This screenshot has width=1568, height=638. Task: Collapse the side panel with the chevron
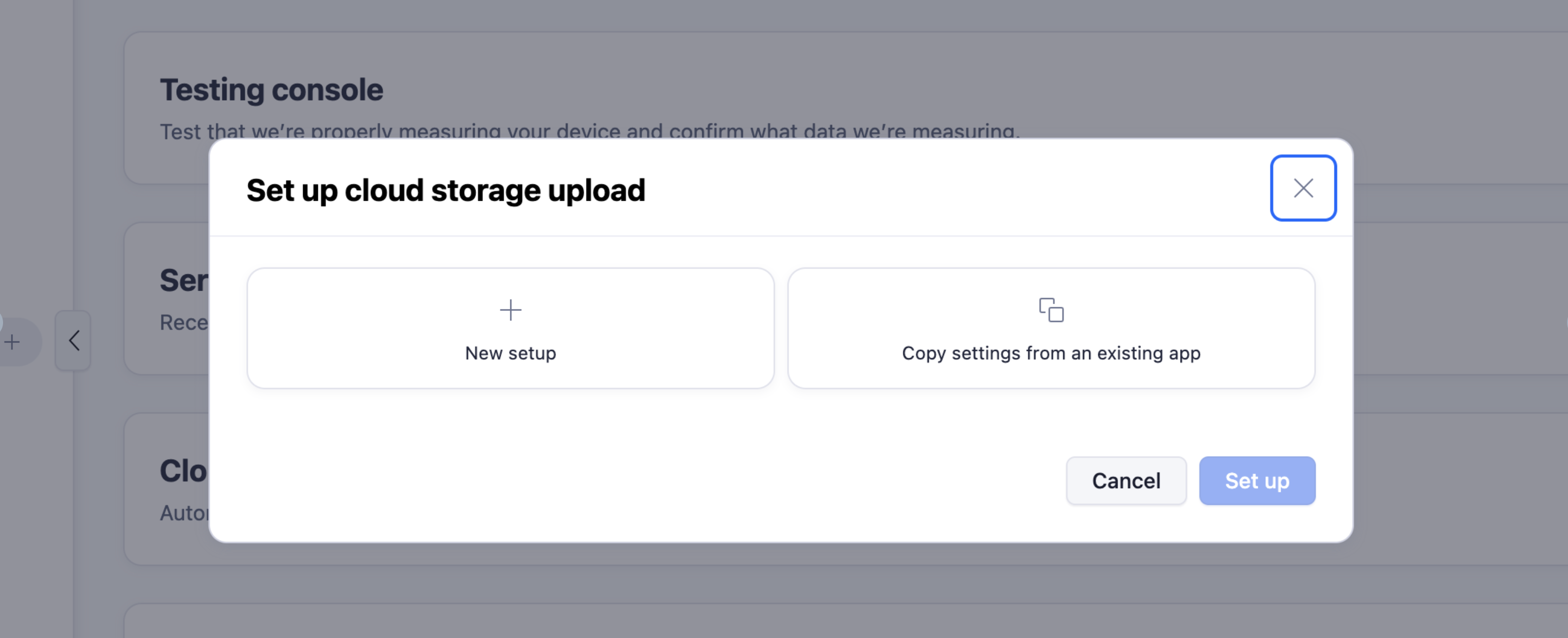tap(74, 341)
